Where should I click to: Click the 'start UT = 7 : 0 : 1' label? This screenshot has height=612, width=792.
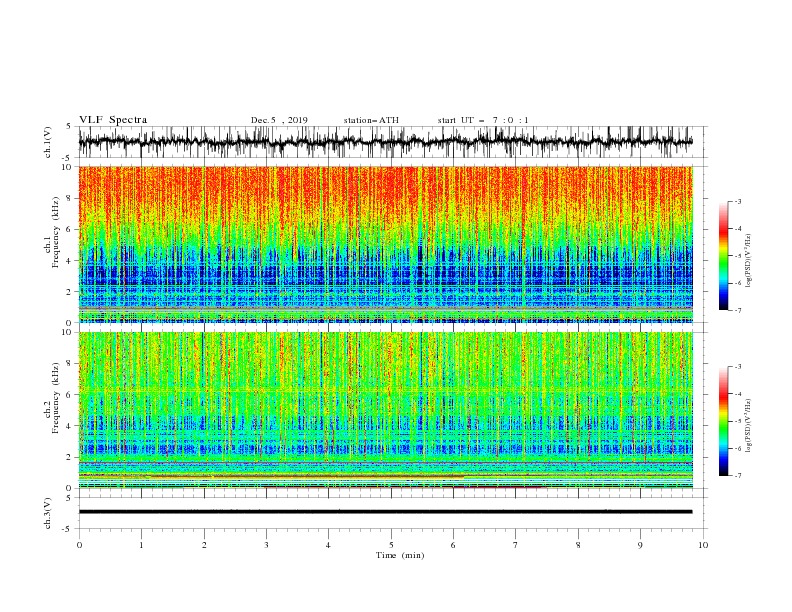pos(483,120)
